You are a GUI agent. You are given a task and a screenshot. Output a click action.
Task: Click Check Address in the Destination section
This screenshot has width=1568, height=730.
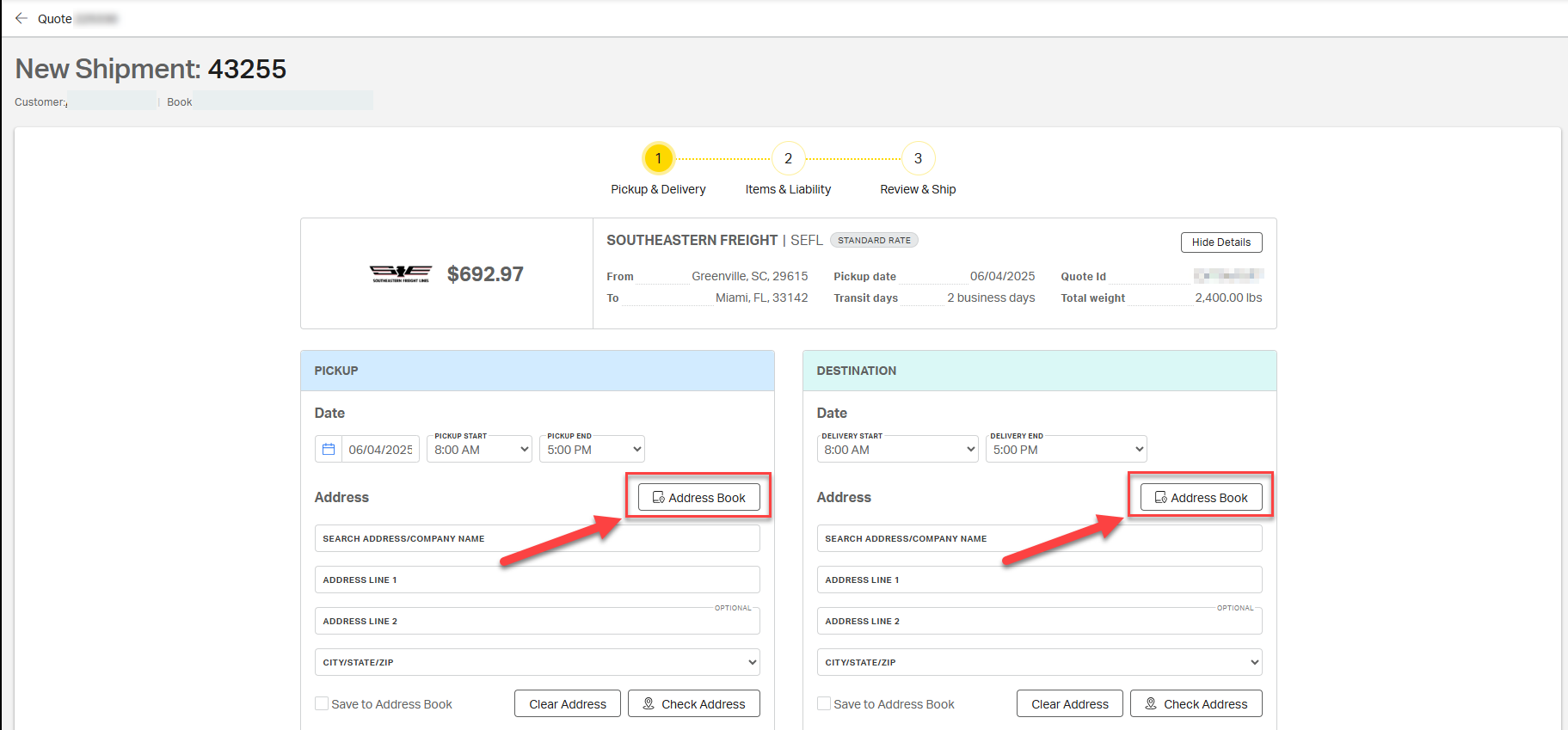[x=1196, y=704]
